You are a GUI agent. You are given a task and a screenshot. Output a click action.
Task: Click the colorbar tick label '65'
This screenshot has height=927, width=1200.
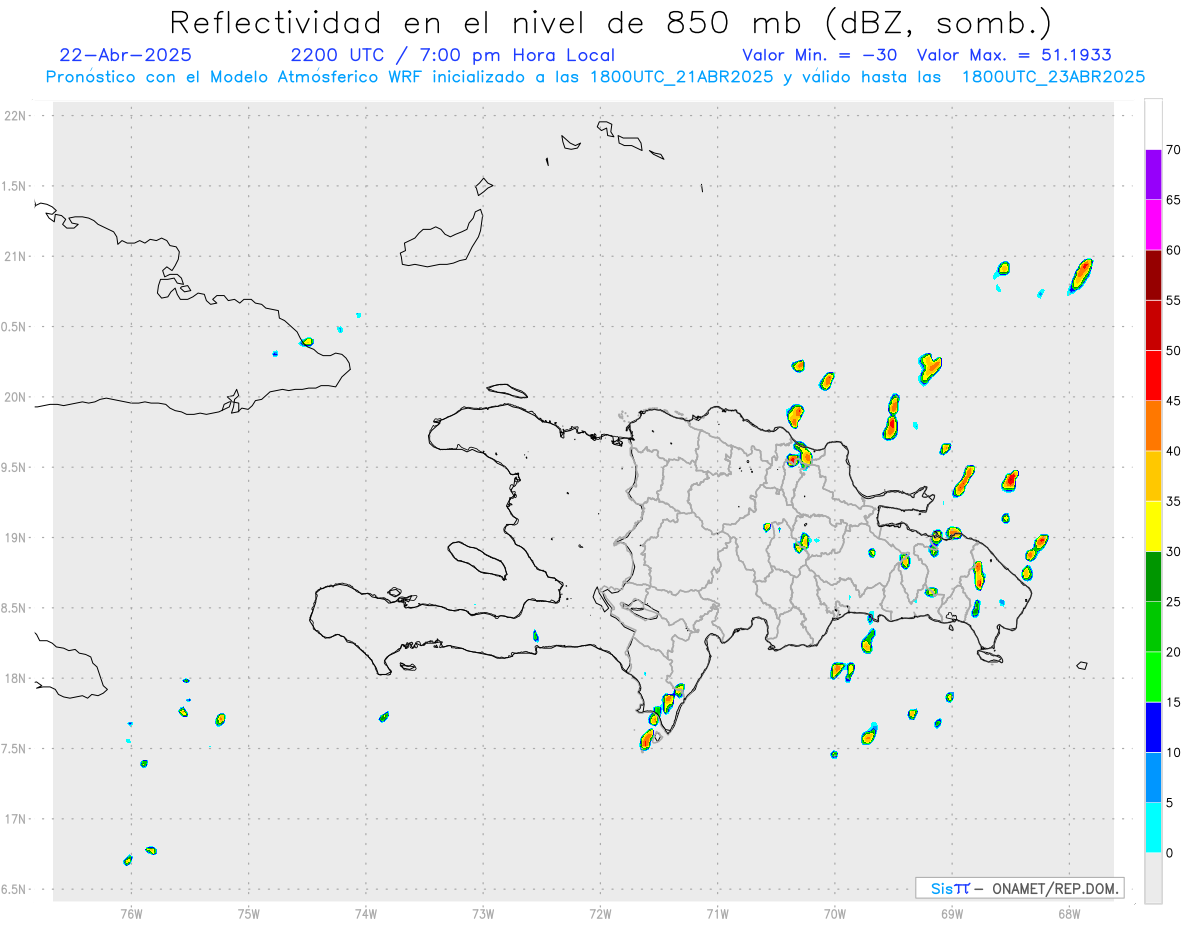1174,199
